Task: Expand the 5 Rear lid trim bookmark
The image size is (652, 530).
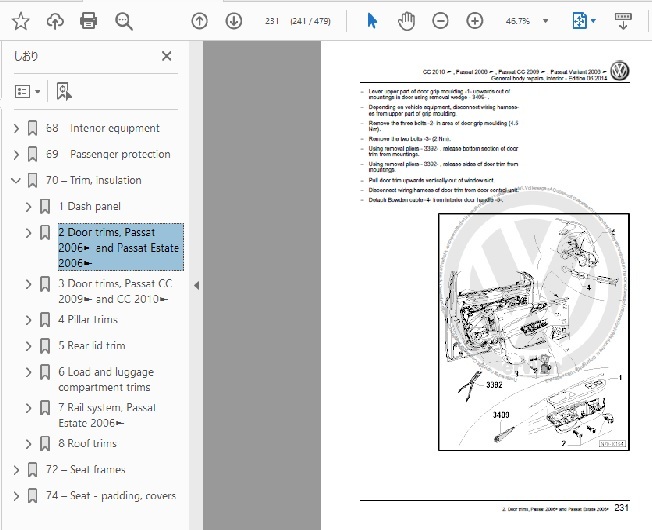Action: [x=28, y=346]
